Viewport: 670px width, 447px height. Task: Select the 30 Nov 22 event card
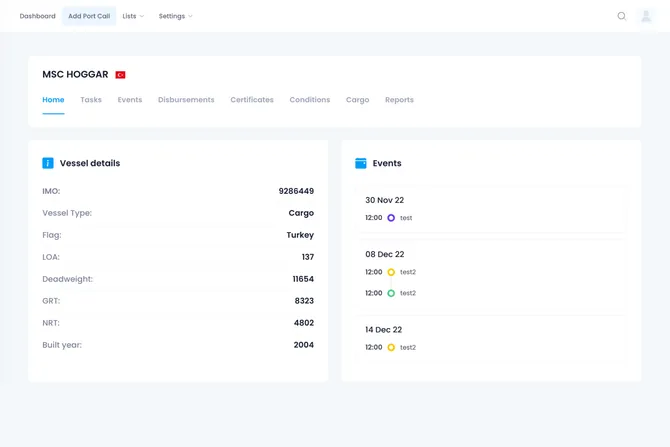491,208
